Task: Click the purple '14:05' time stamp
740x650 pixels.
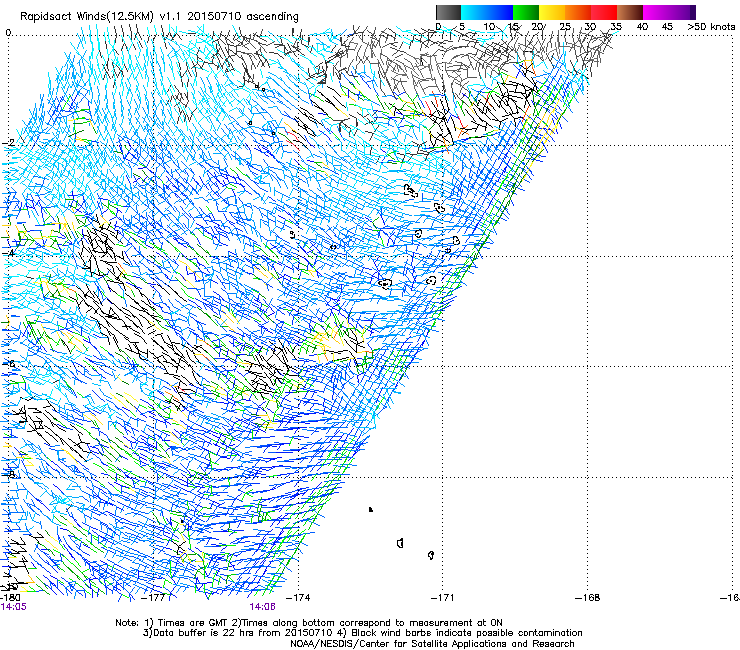Action: pyautogui.click(x=14, y=607)
